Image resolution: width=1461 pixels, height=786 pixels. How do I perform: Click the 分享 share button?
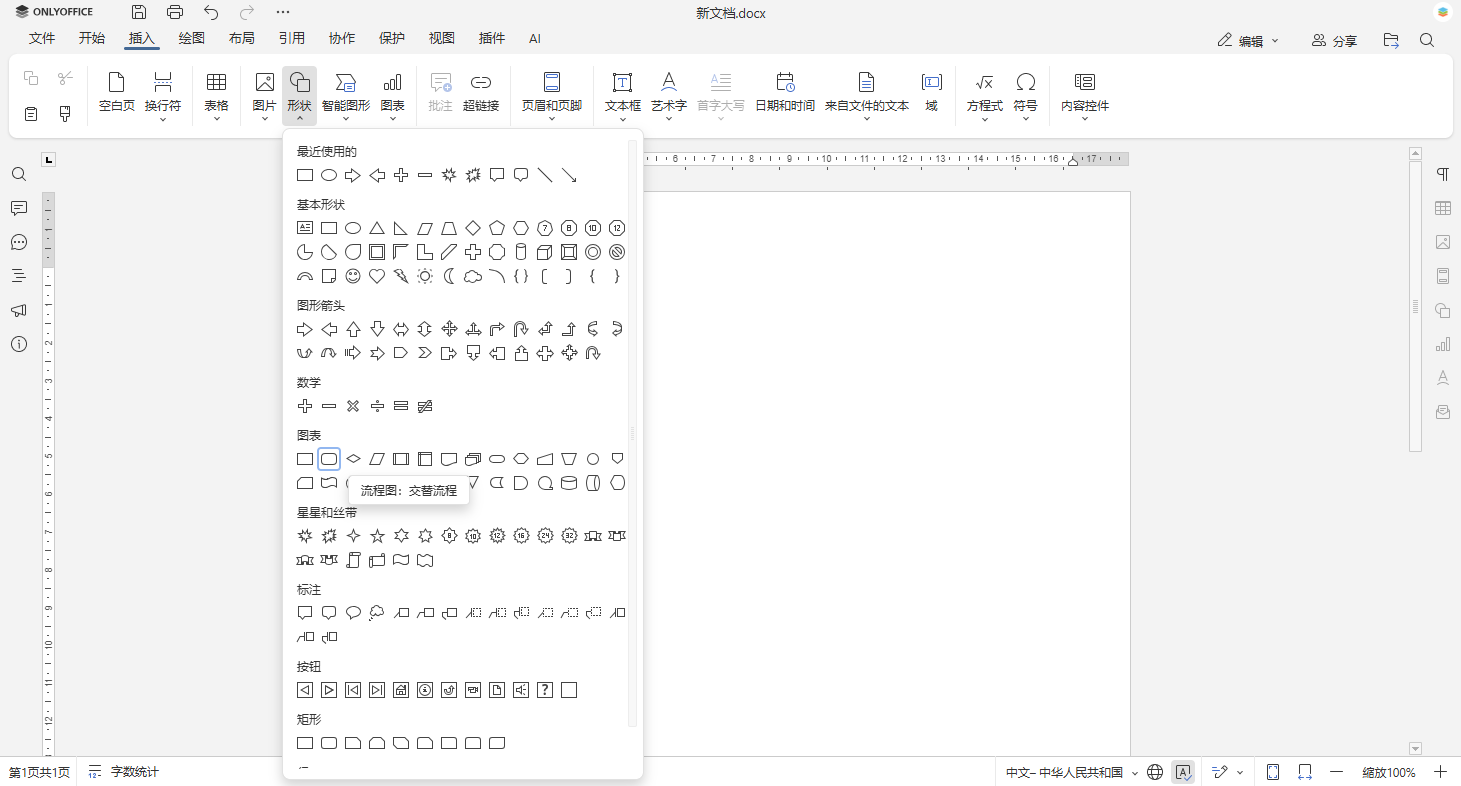(x=1334, y=41)
